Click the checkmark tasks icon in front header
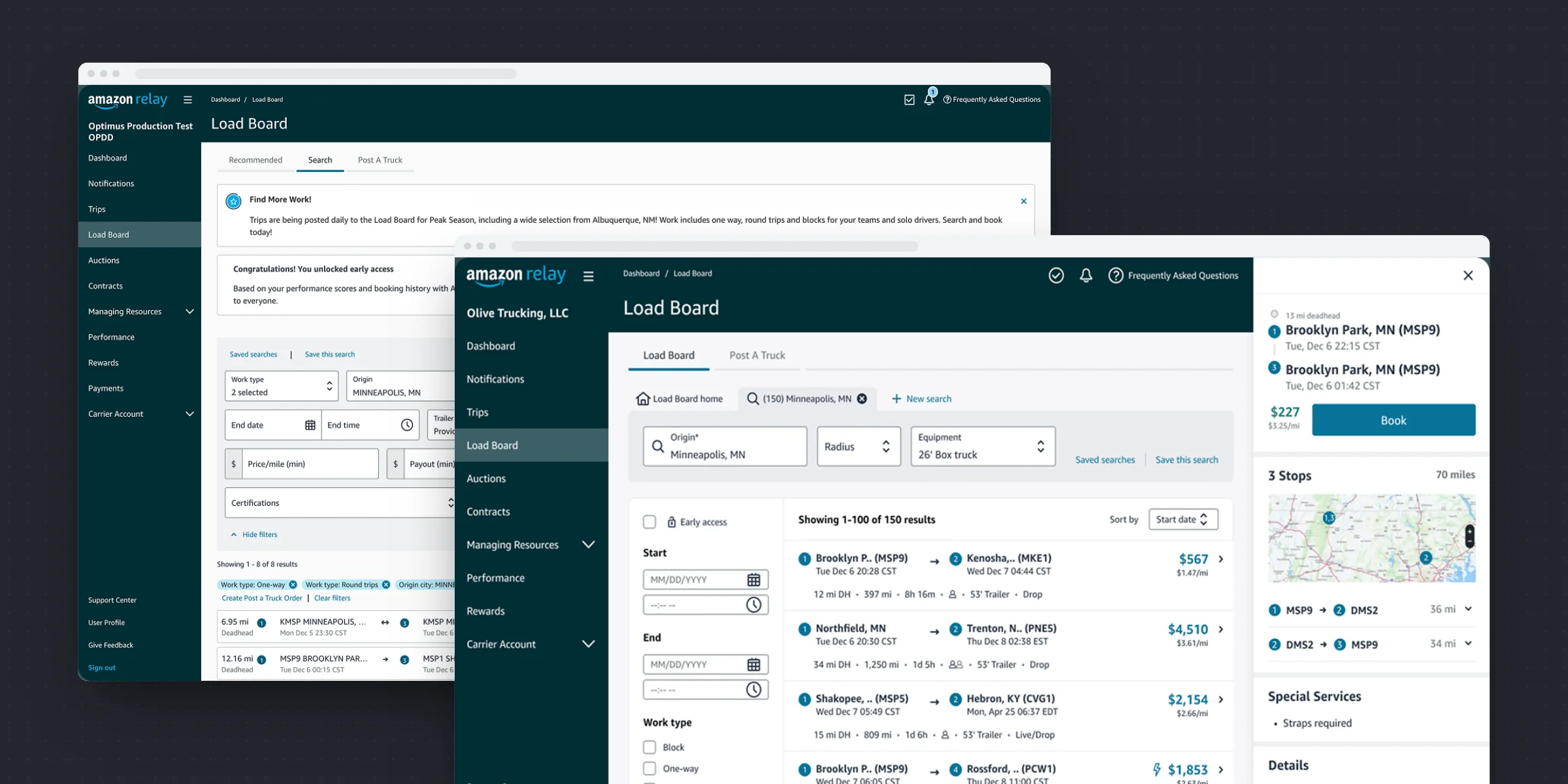1568x784 pixels. 1056,276
